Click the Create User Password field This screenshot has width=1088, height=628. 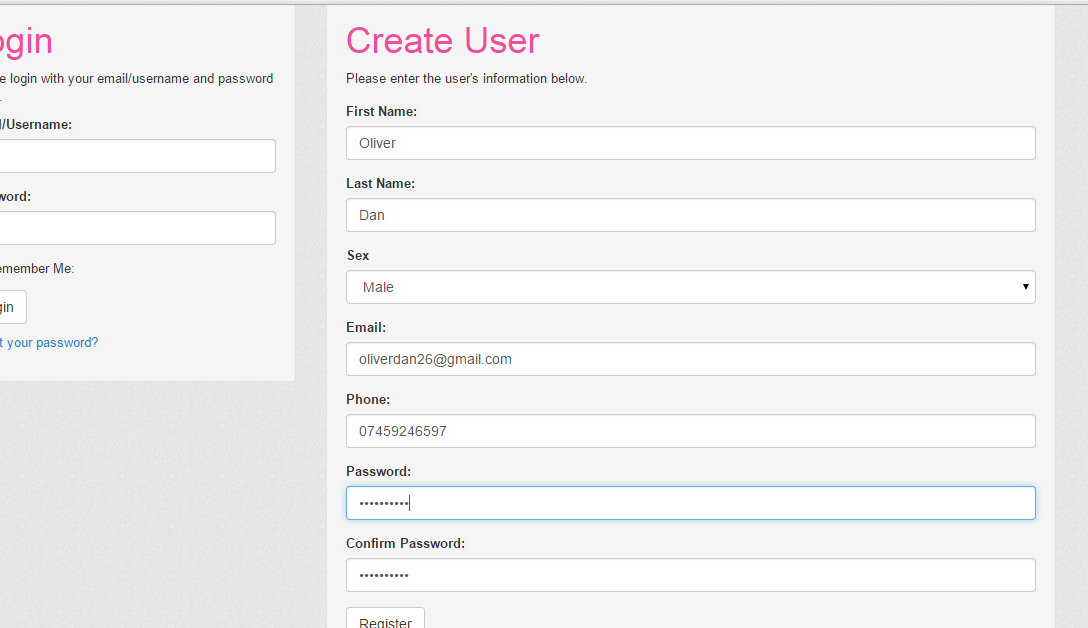pos(690,503)
